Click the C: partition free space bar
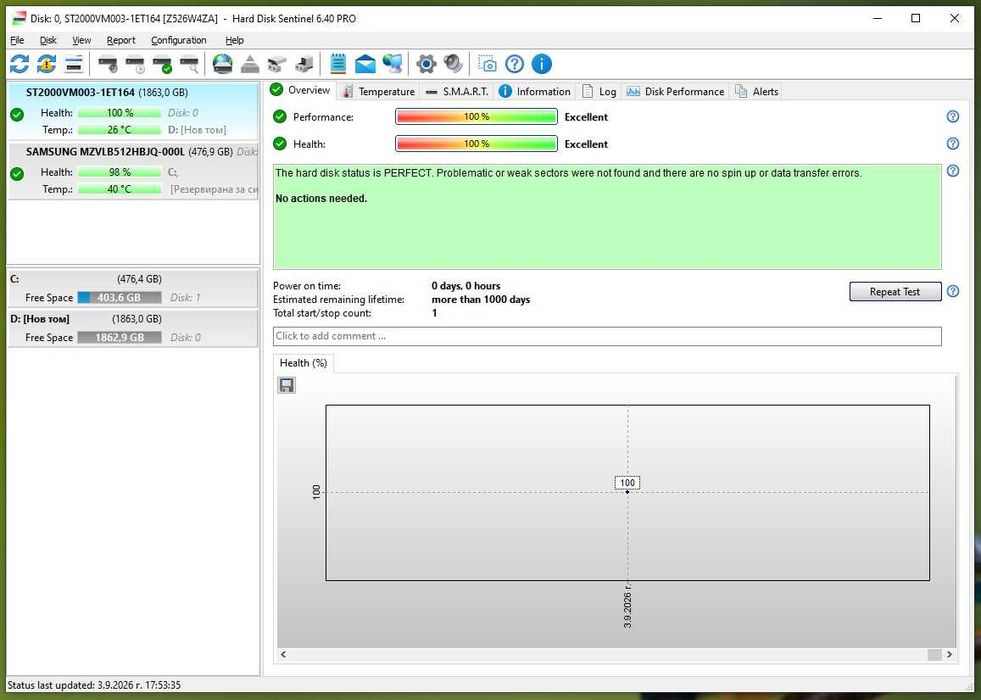 [x=119, y=298]
